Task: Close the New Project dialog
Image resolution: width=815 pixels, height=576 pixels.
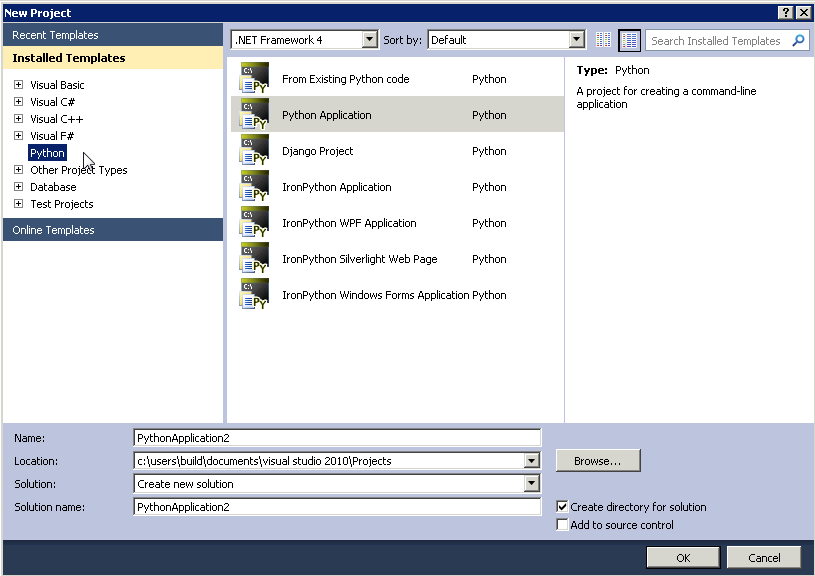Action: coord(803,12)
